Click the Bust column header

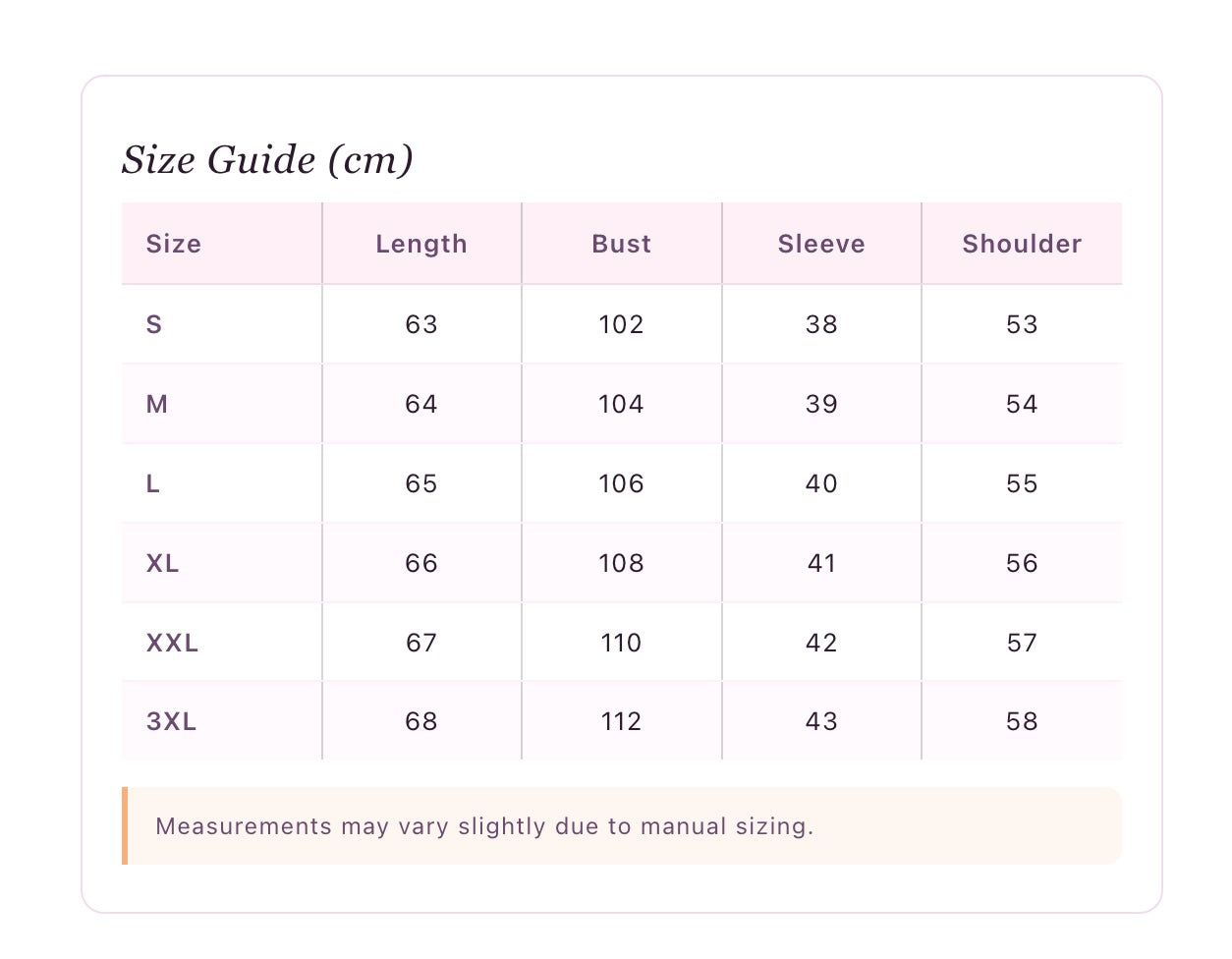(x=622, y=244)
